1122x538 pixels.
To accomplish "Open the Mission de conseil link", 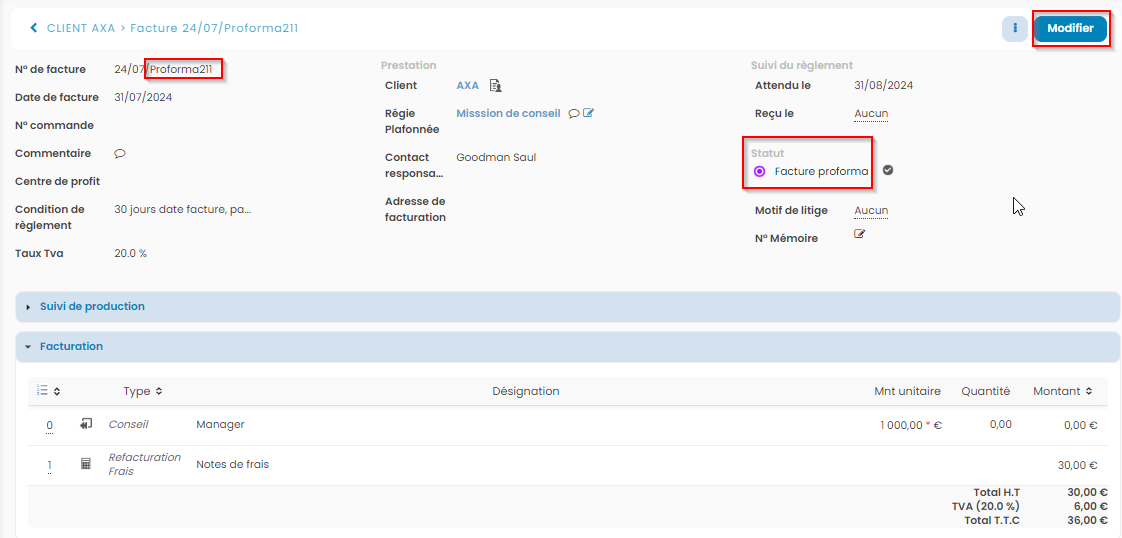I will click(508, 114).
